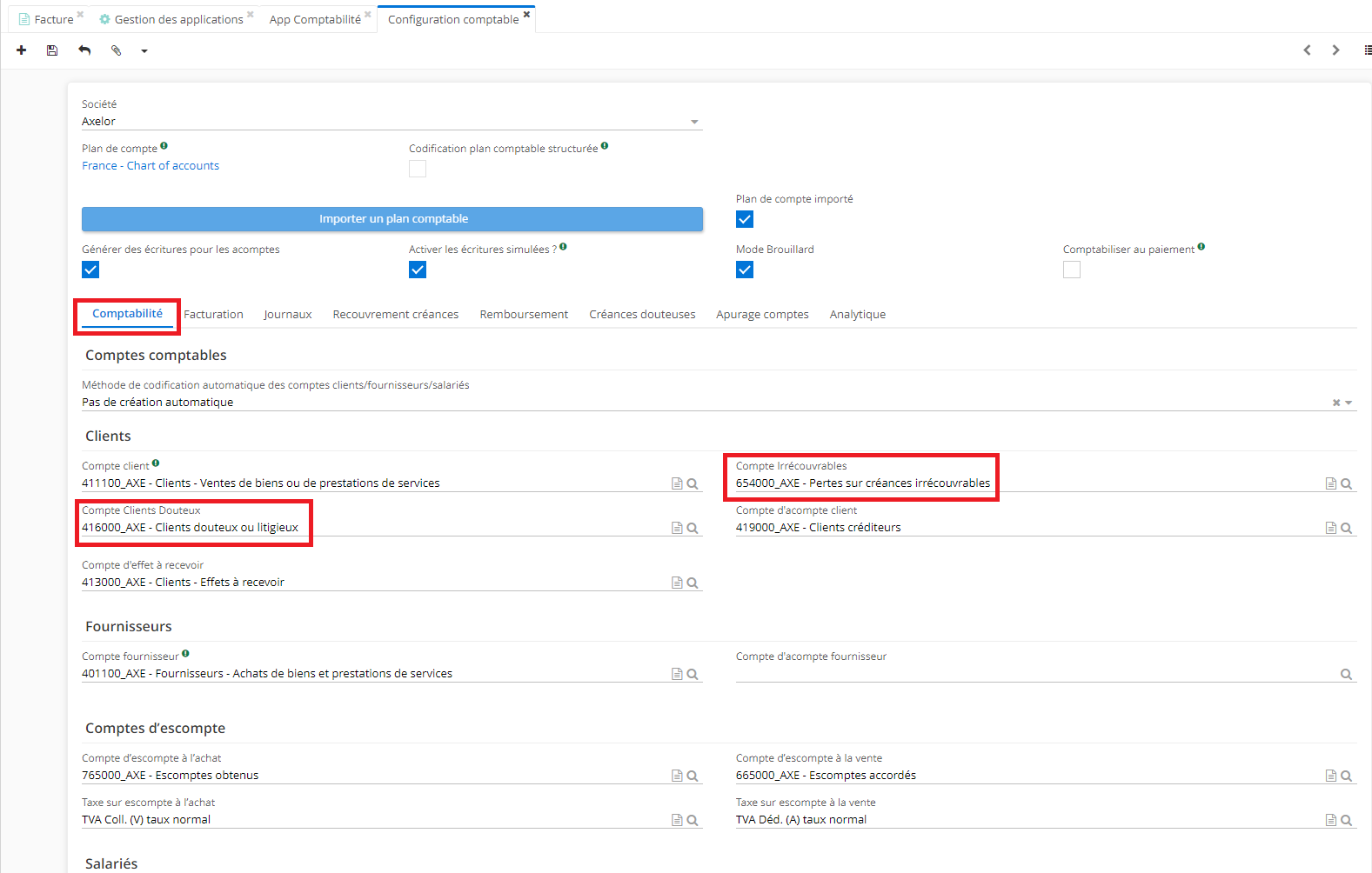Search Compte d'escompte à l'achat magnifier

click(x=693, y=776)
